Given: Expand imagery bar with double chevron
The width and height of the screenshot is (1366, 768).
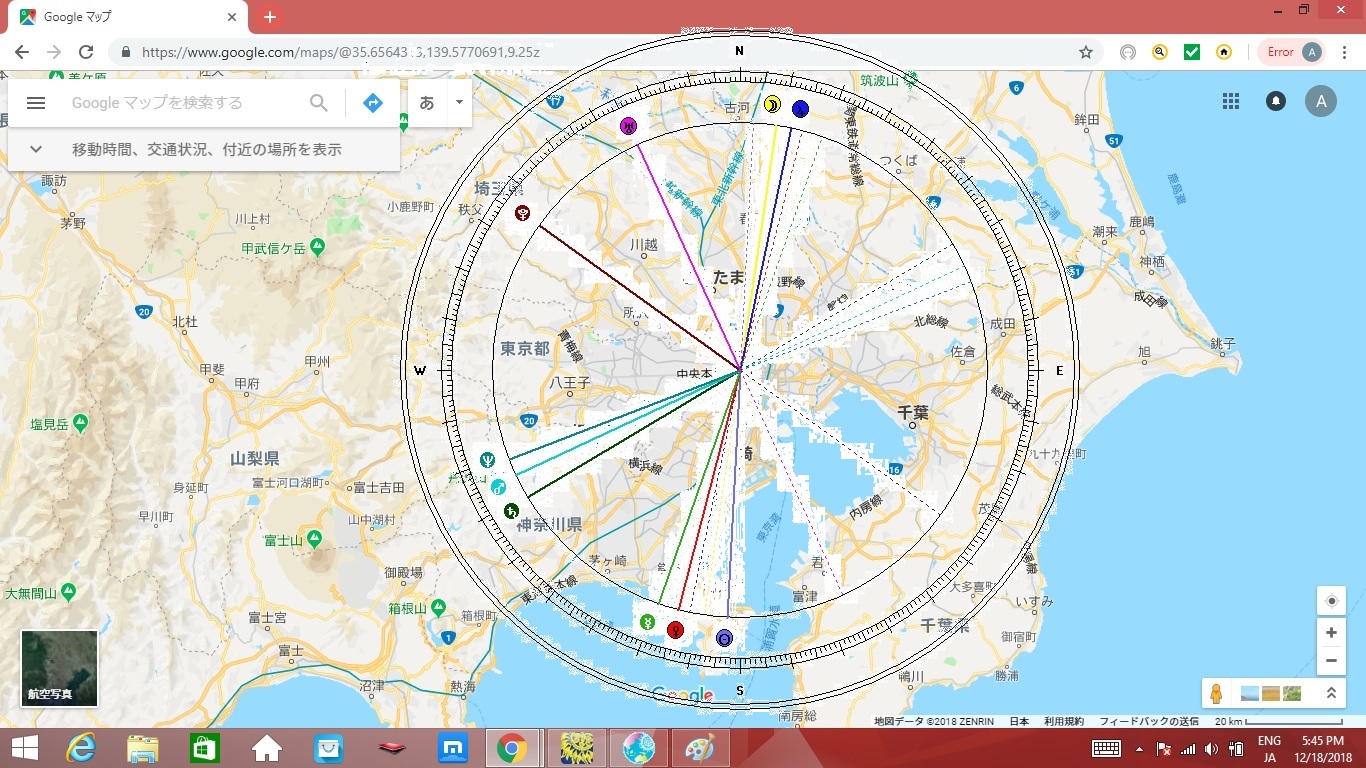Looking at the screenshot, I should [1331, 693].
